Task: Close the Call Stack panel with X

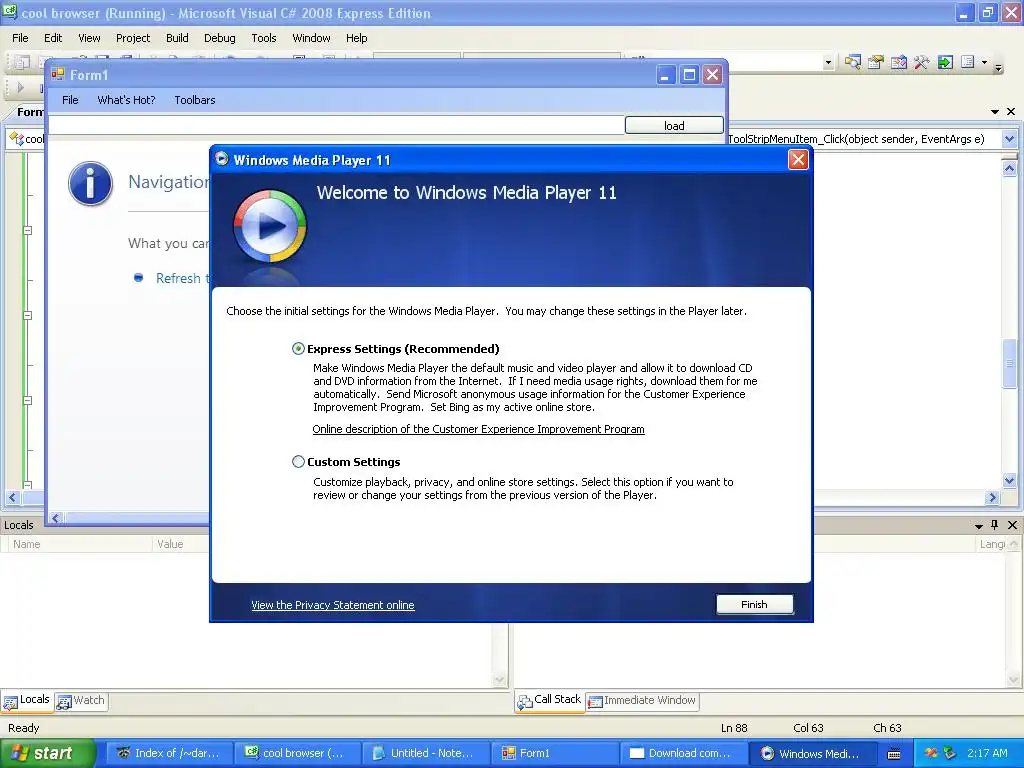Action: pyautogui.click(x=1012, y=524)
